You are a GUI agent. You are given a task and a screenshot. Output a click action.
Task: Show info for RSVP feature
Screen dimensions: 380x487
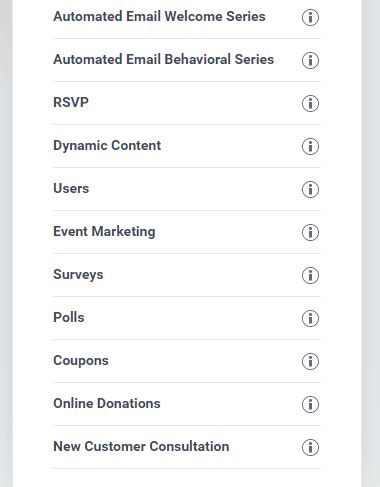[x=310, y=103]
